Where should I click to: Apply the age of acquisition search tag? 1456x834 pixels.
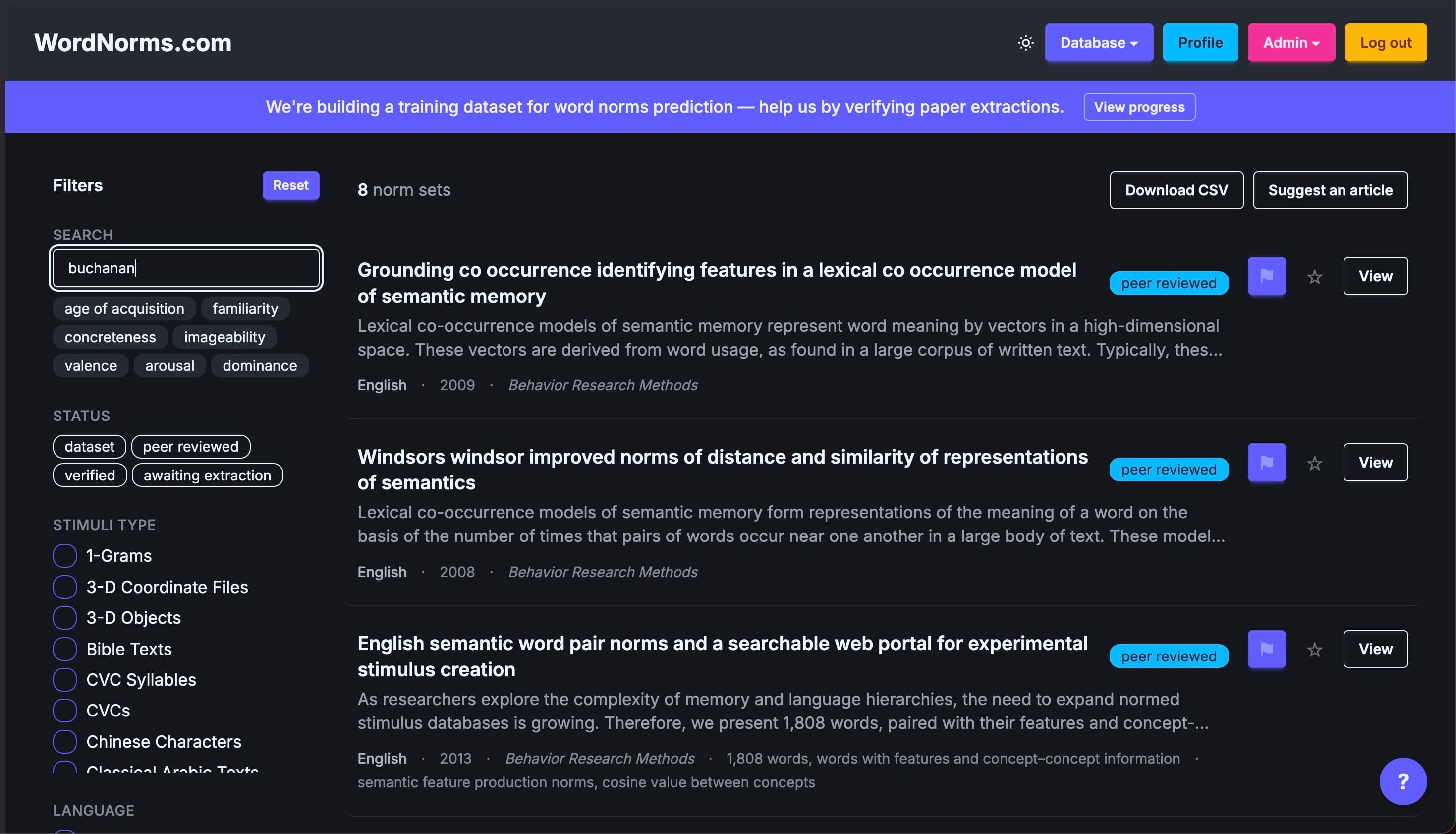pos(124,309)
